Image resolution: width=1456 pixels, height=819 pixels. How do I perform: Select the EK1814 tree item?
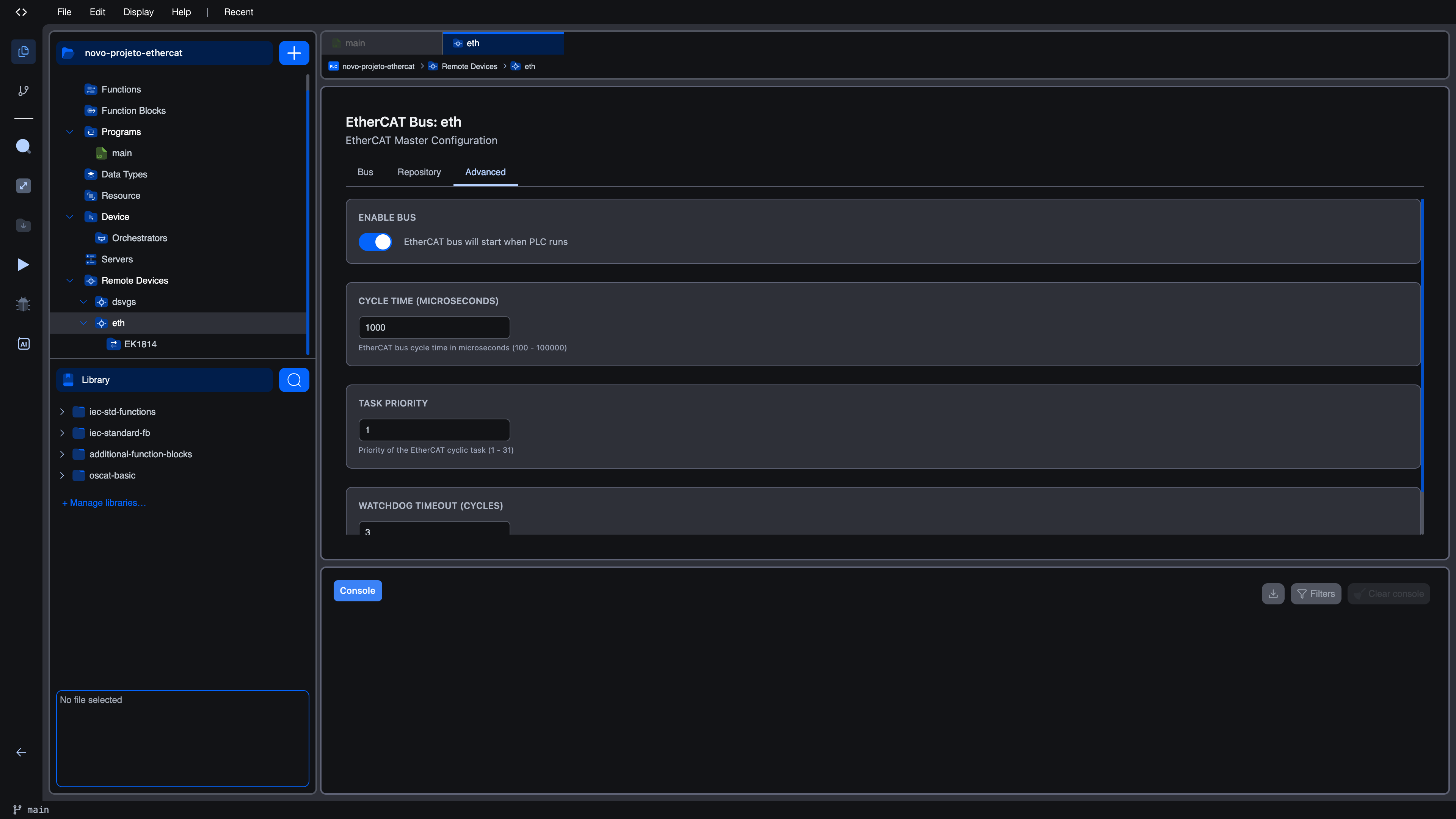[179, 344]
